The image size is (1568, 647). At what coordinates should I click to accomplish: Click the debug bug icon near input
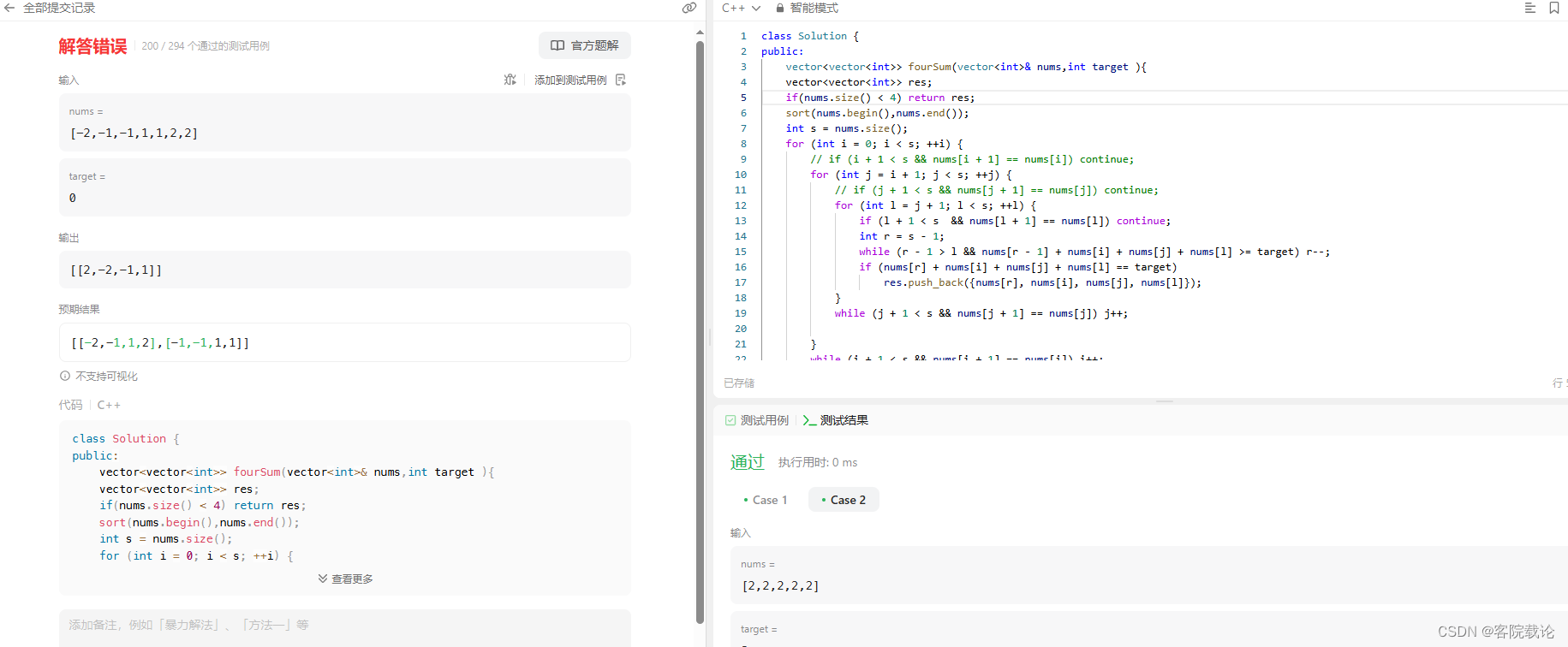tap(510, 80)
